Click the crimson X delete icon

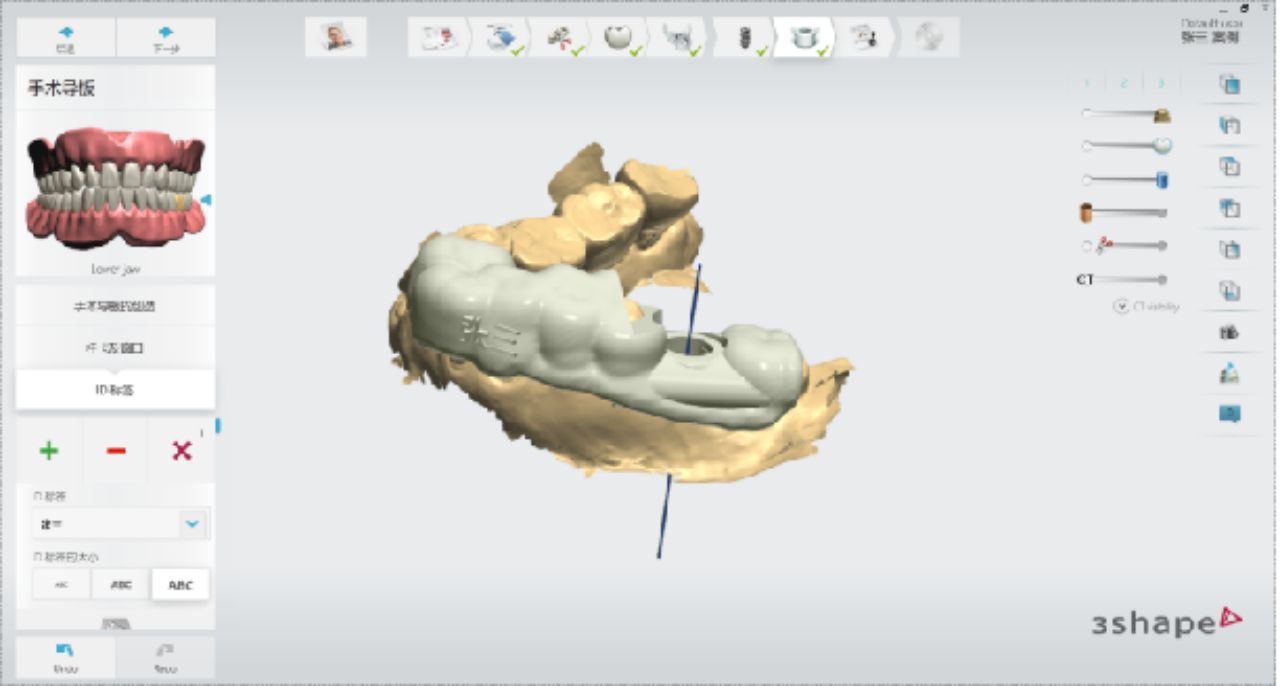point(181,451)
